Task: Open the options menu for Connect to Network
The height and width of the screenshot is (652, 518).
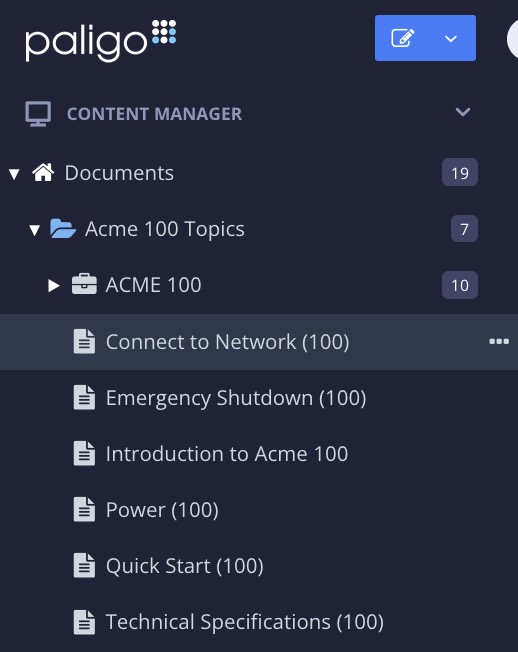Action: pyautogui.click(x=499, y=341)
